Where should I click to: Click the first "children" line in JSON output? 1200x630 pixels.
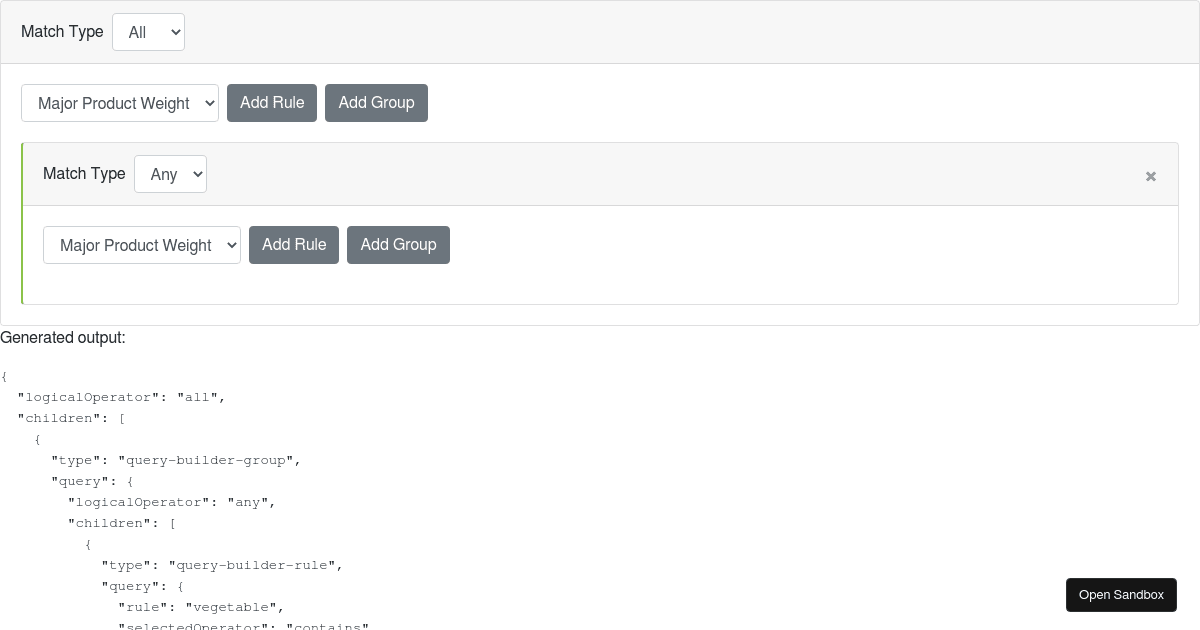click(71, 418)
